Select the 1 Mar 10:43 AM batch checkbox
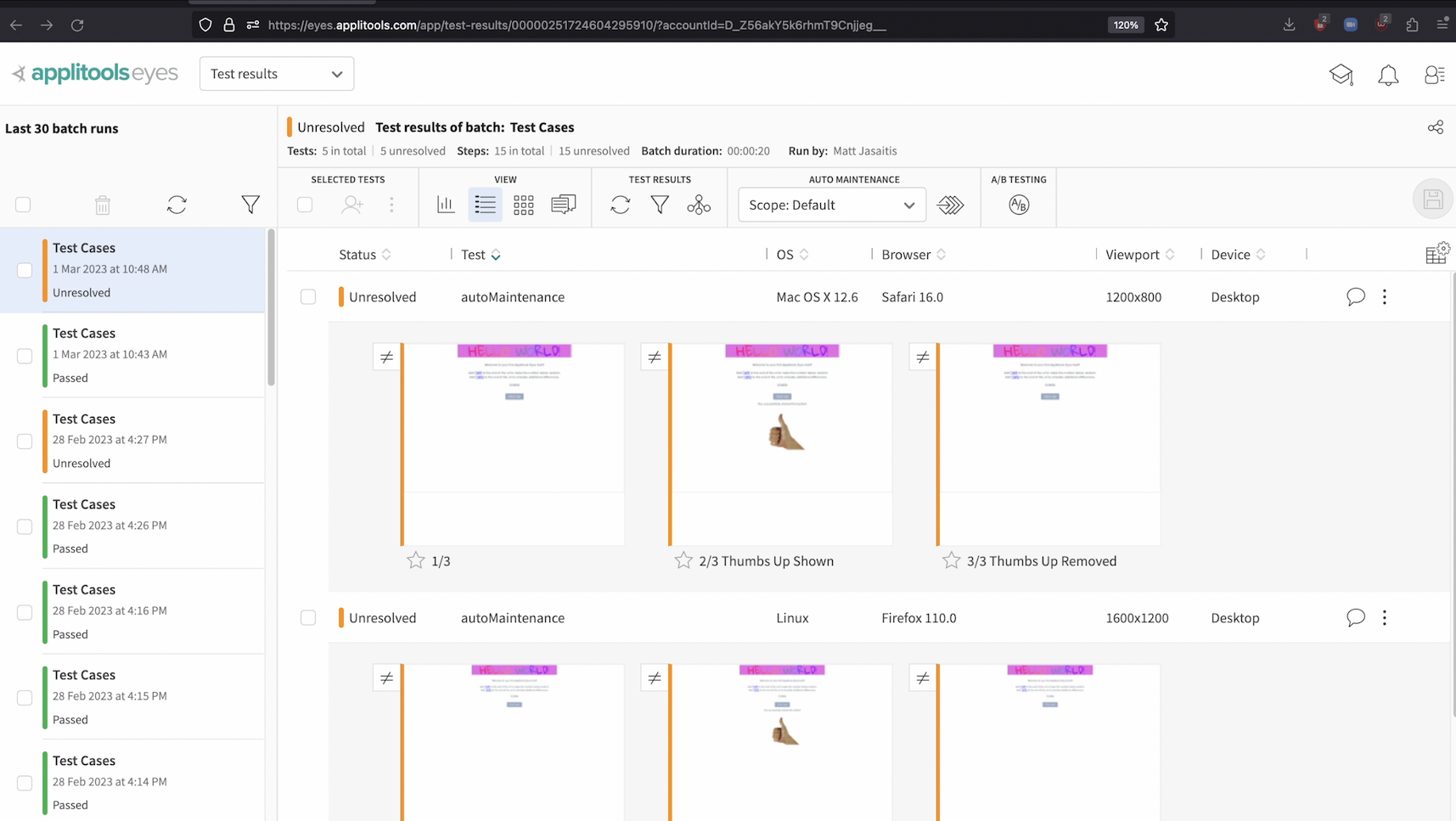The image size is (1456, 821). pyautogui.click(x=25, y=356)
